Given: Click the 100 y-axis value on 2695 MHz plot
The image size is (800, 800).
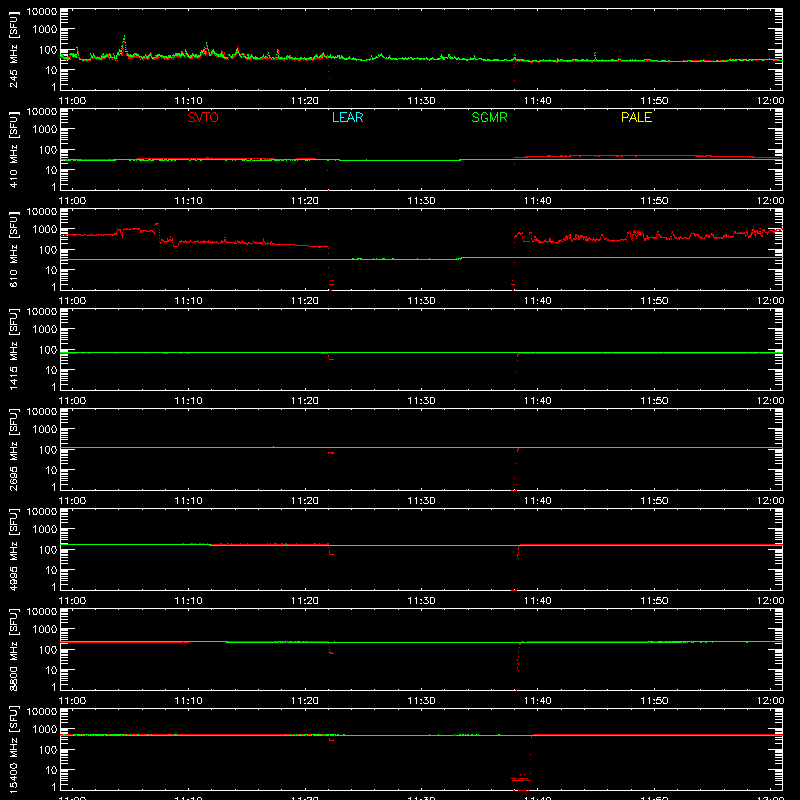Looking at the screenshot, I should 48,450.
